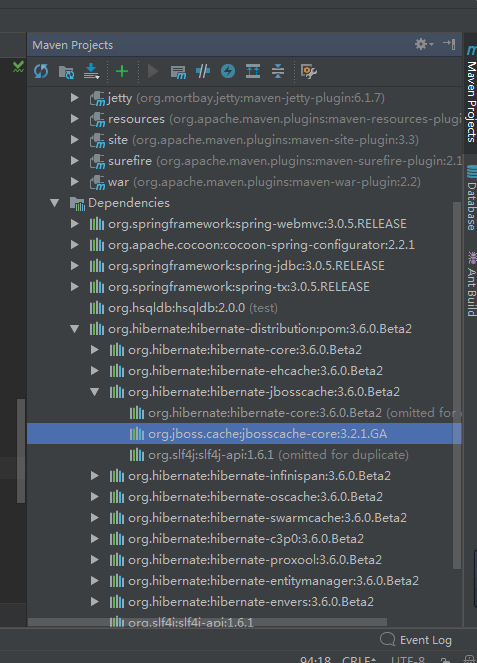Open the Event Log

pos(416,640)
